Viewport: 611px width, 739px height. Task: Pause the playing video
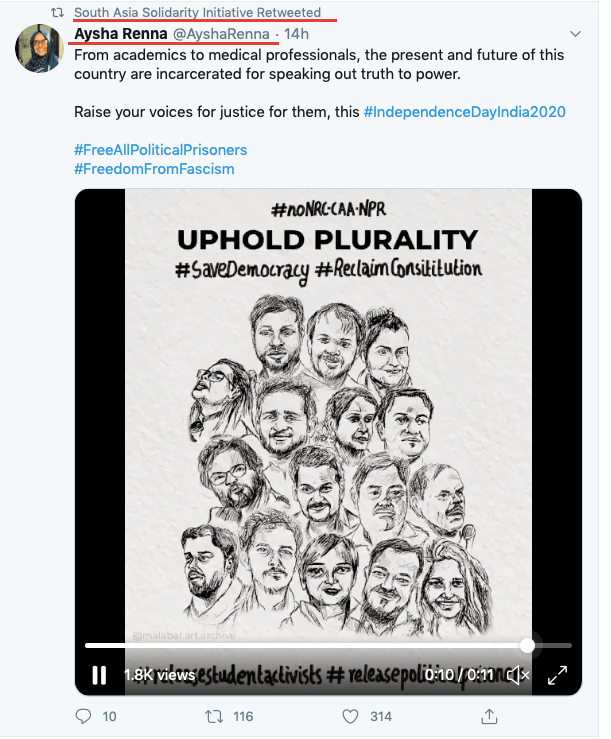(x=99, y=675)
